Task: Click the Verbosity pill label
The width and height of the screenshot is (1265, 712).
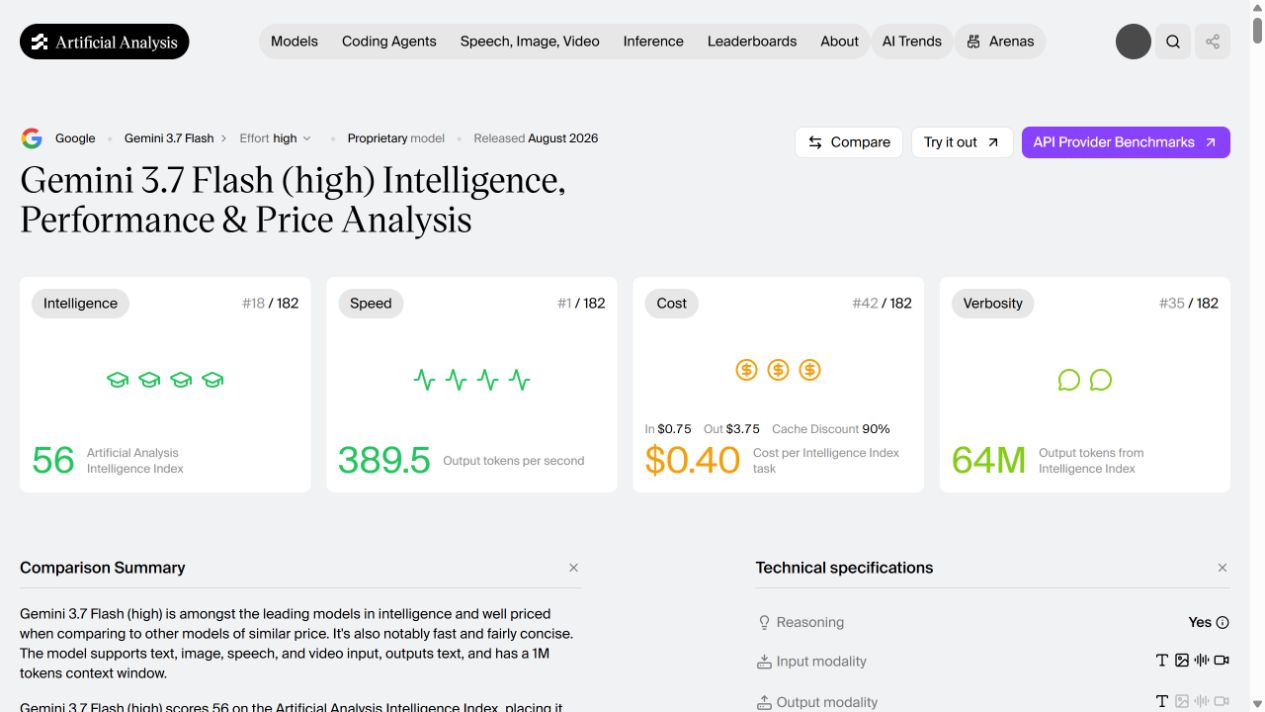Action: (x=993, y=303)
